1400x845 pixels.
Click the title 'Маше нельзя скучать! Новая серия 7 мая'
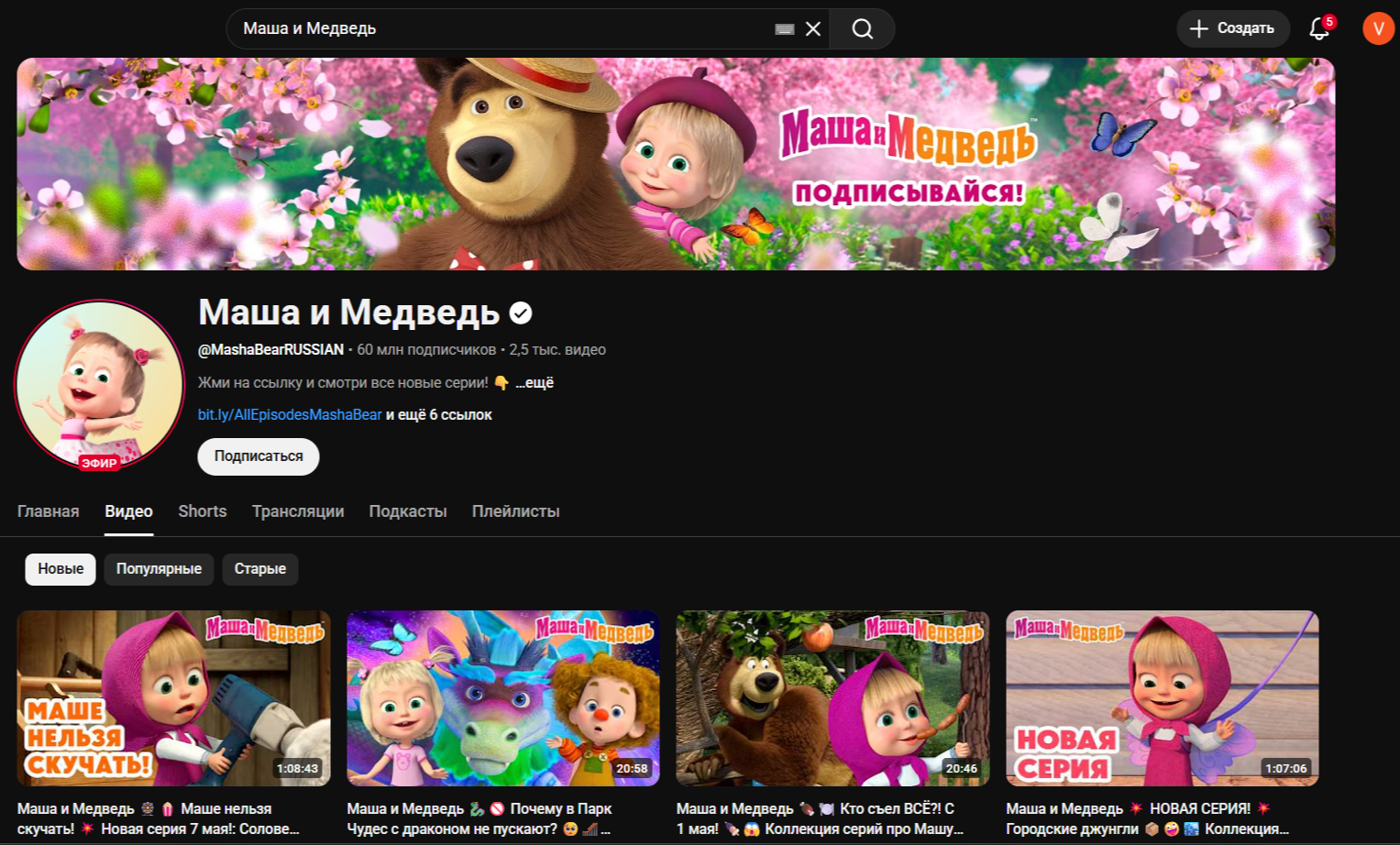pos(159,818)
